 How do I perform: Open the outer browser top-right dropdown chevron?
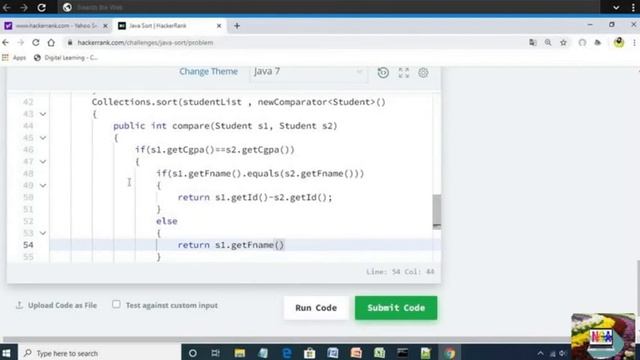pyautogui.click(x=616, y=7)
